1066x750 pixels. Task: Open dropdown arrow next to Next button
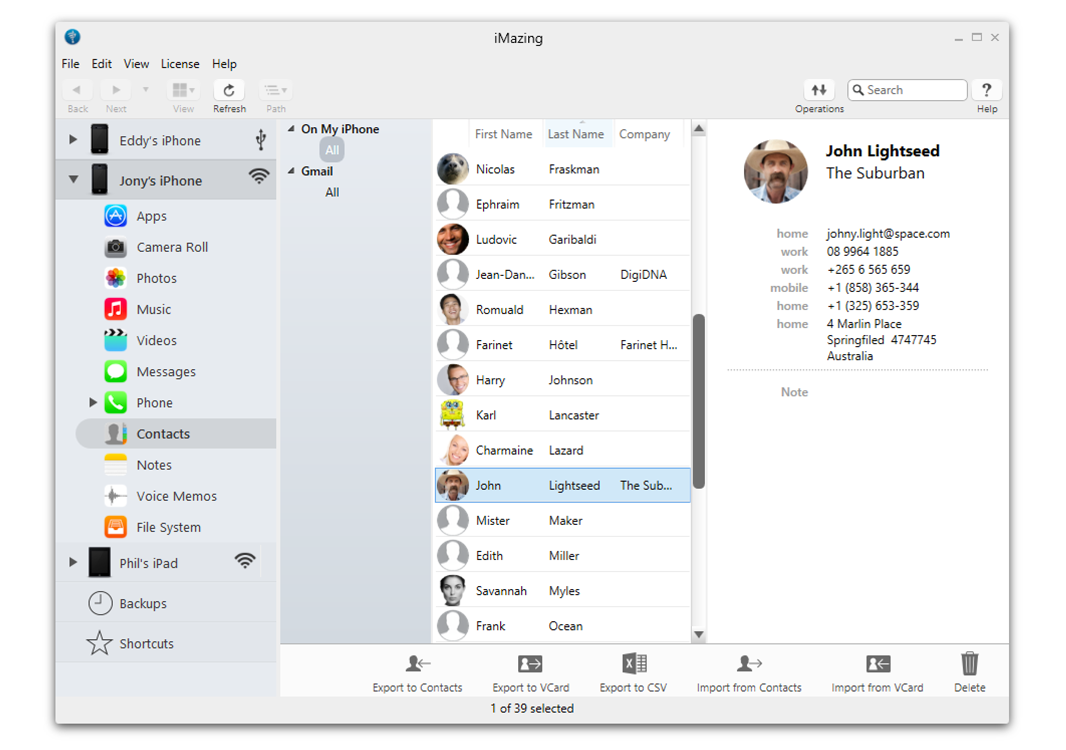(x=145, y=90)
